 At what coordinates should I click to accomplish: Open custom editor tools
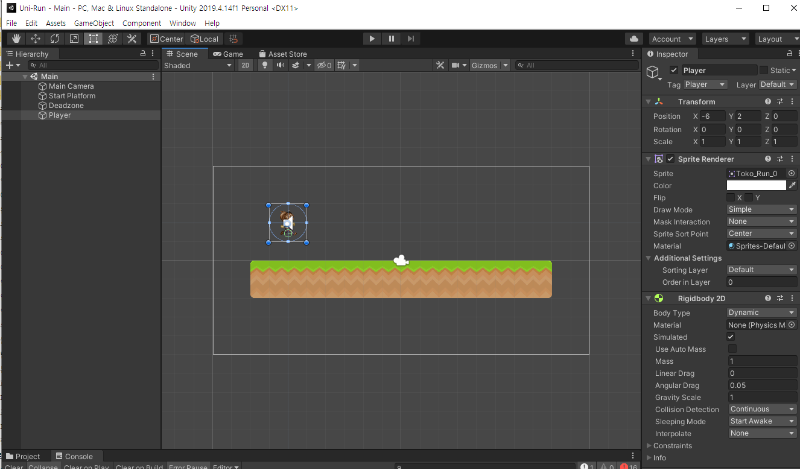pos(132,39)
